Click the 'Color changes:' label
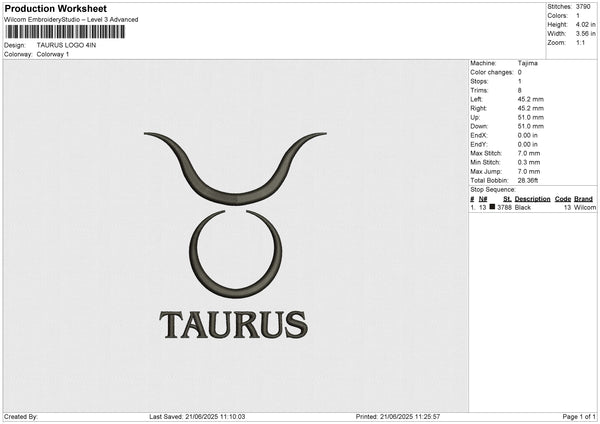Viewport: 600px width, 424px height. 491,72
